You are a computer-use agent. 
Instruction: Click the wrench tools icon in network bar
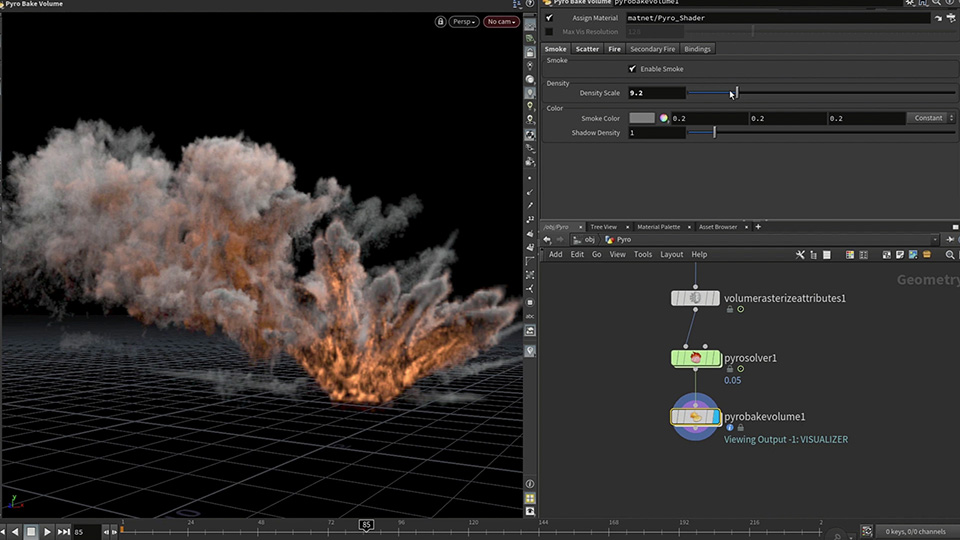800,255
